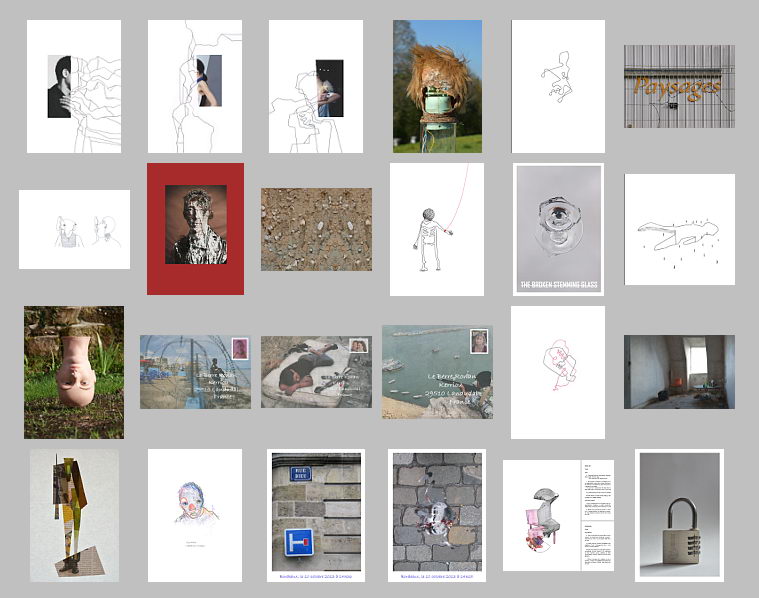Select the pink and red scribble drawing
Screen dimensions: 759x598
coord(558,372)
